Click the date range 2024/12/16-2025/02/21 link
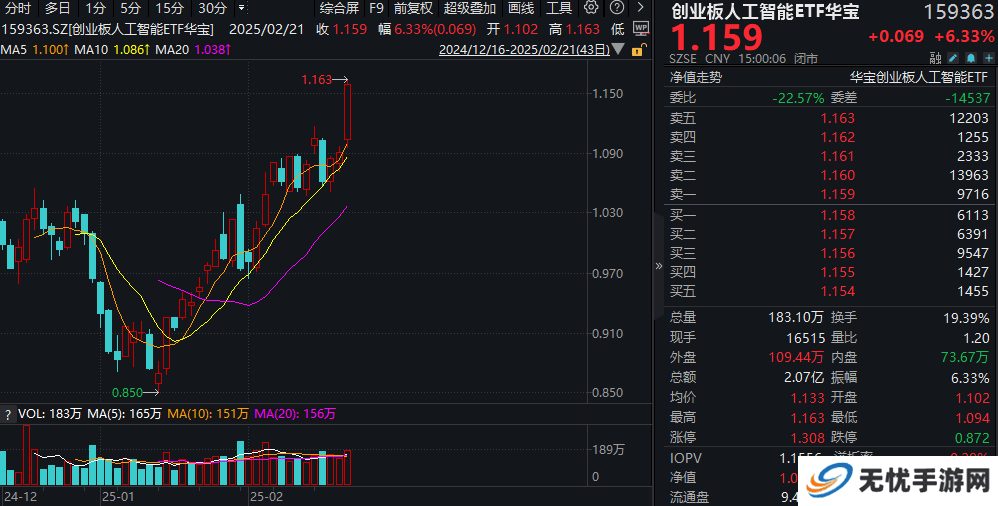 524,50
